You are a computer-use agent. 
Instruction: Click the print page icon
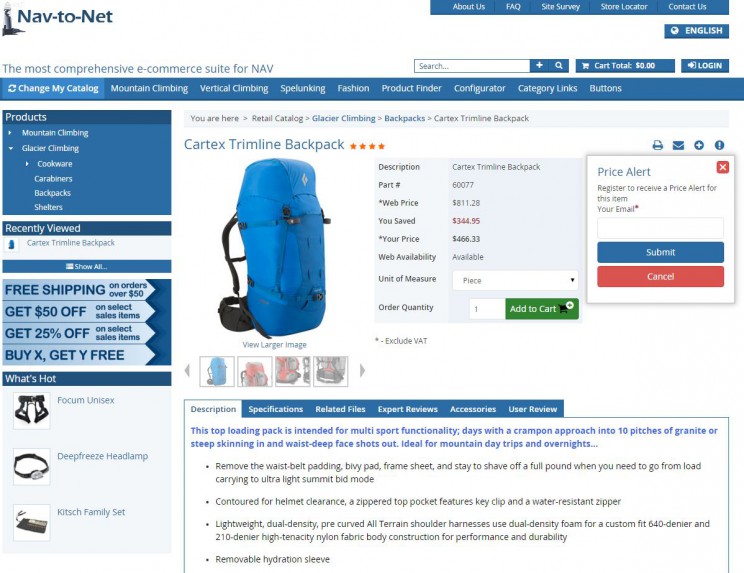click(x=657, y=145)
